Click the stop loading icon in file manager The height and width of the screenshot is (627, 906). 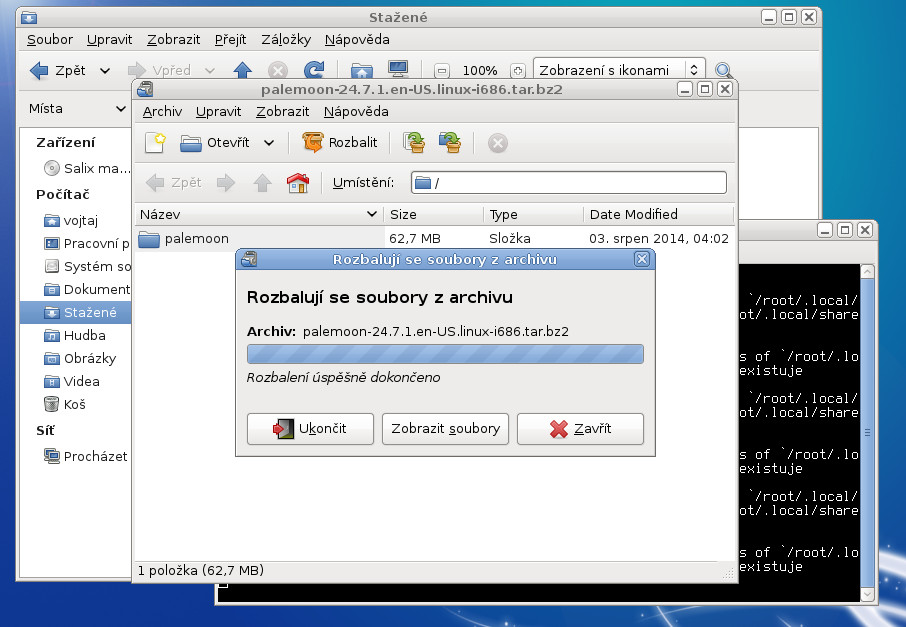point(278,71)
